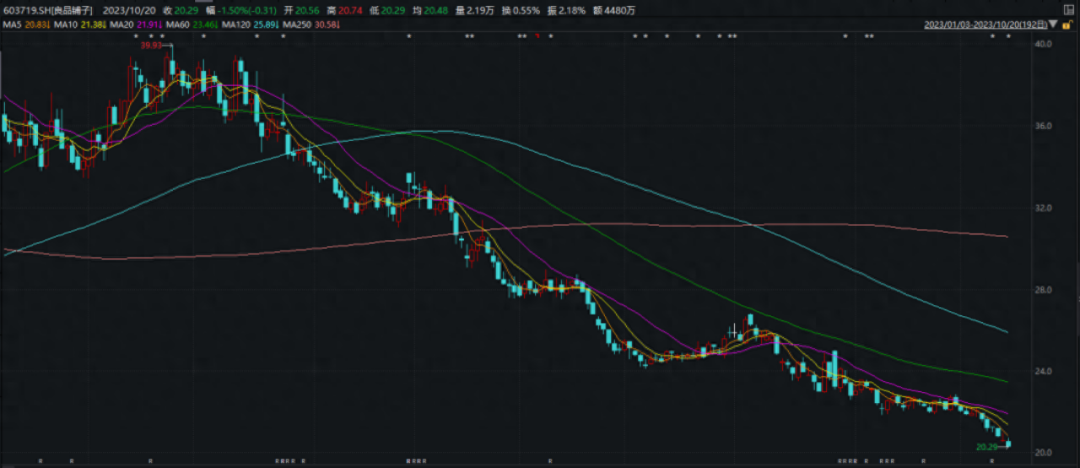Click the 2023/01/03-2023/10/20(192日) date range link
The image size is (1080, 468).
[x=986, y=24]
